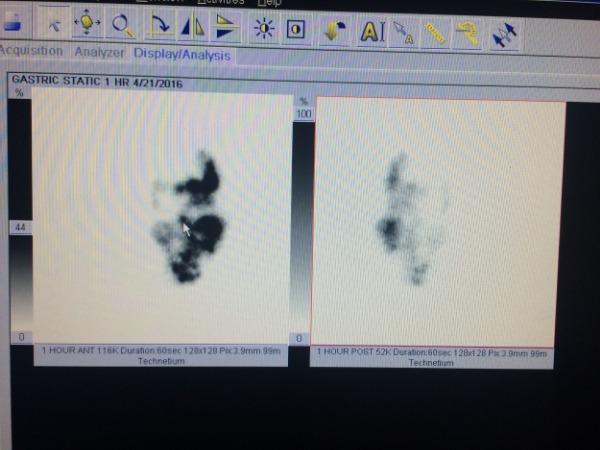The width and height of the screenshot is (600, 450).
Task: Click the 1 HOUR POST 52K caption
Action: pyautogui.click(x=432, y=357)
